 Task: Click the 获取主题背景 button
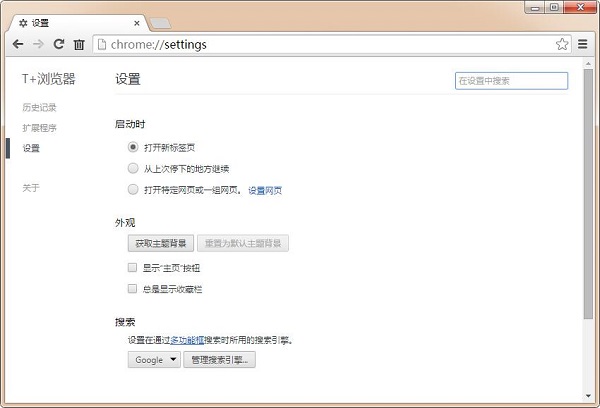tap(161, 243)
